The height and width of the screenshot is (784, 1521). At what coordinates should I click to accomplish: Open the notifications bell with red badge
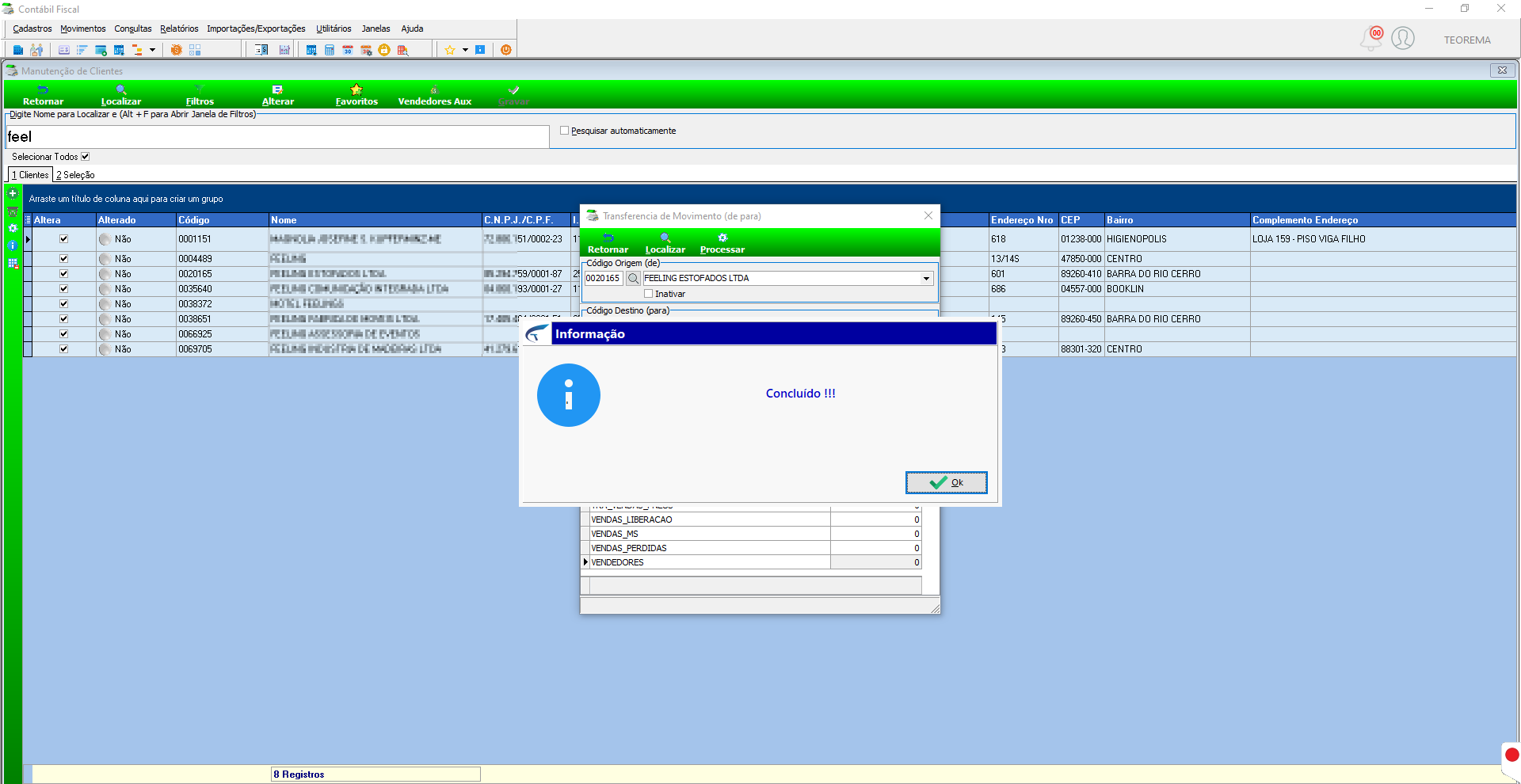pyautogui.click(x=1372, y=38)
